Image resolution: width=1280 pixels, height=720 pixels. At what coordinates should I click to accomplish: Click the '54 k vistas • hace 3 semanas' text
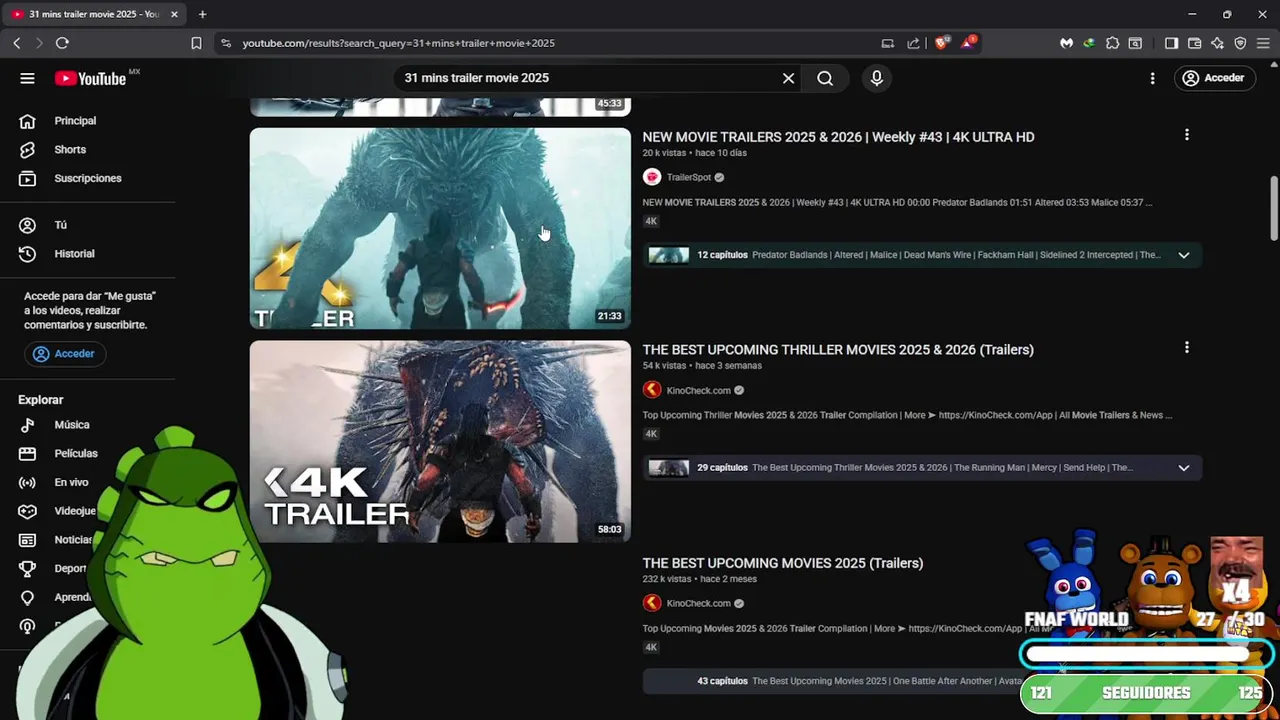(x=700, y=366)
